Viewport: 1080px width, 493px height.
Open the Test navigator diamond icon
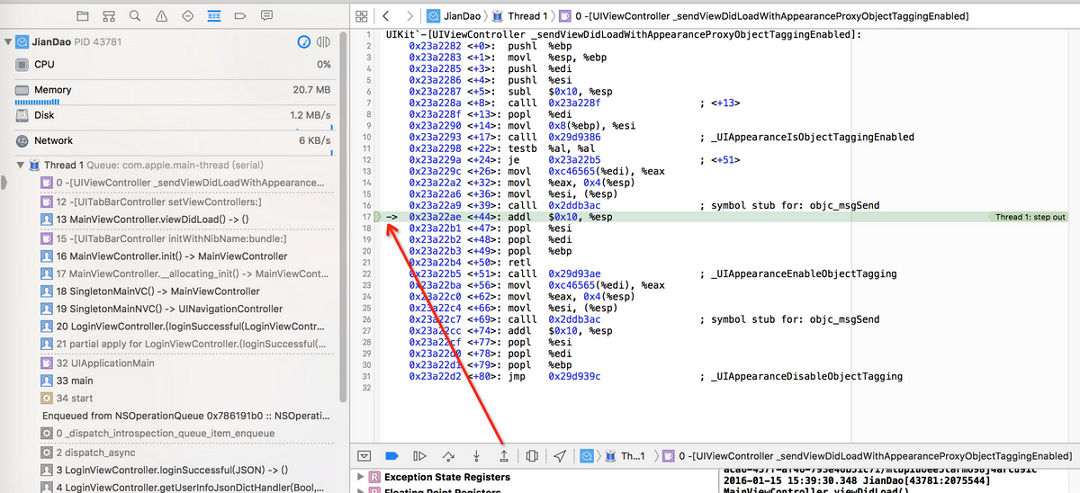(187, 15)
